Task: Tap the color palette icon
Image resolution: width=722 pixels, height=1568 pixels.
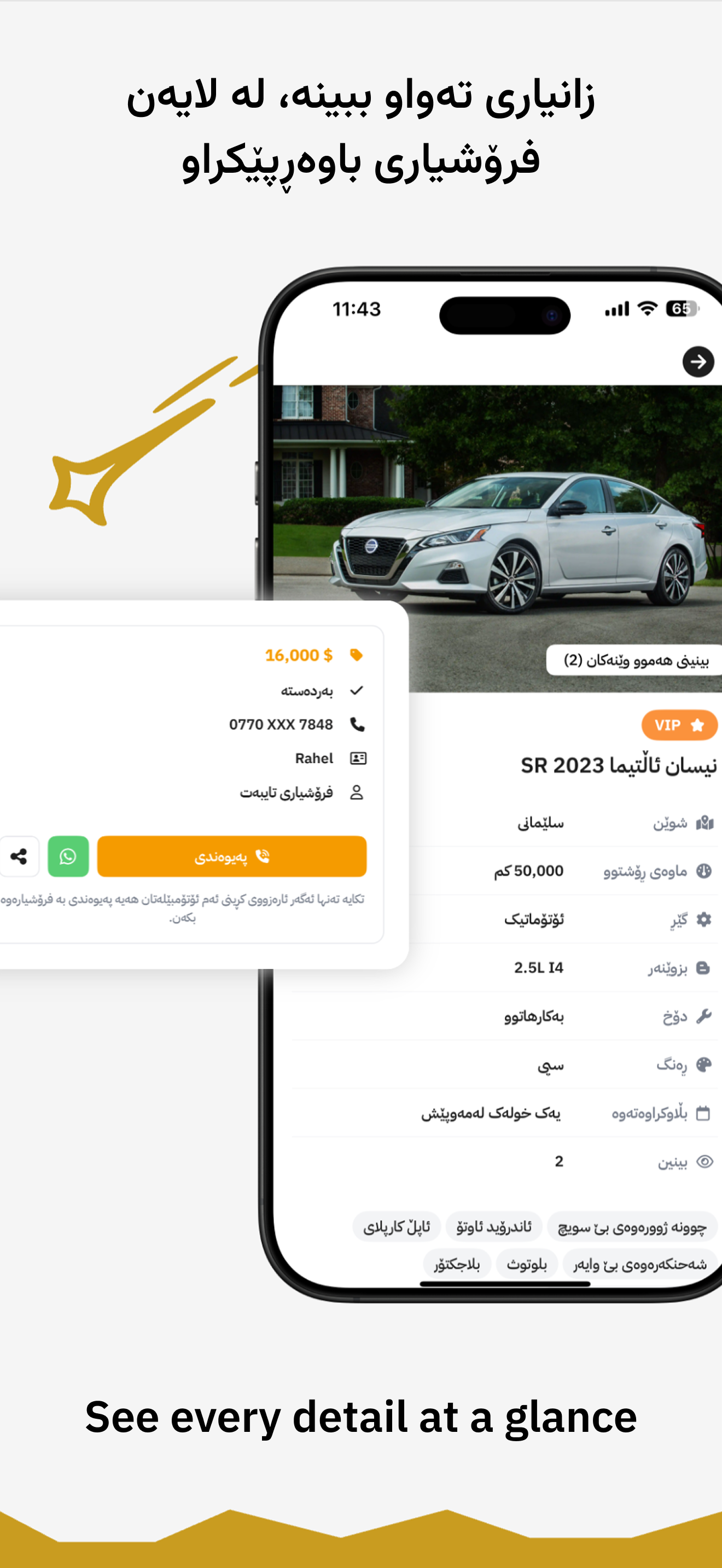Action: [704, 1064]
